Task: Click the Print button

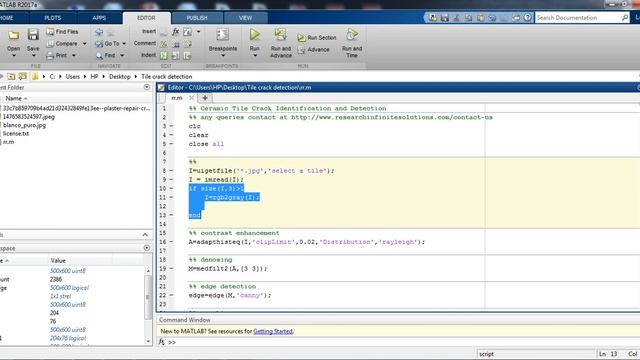Action: [57, 55]
